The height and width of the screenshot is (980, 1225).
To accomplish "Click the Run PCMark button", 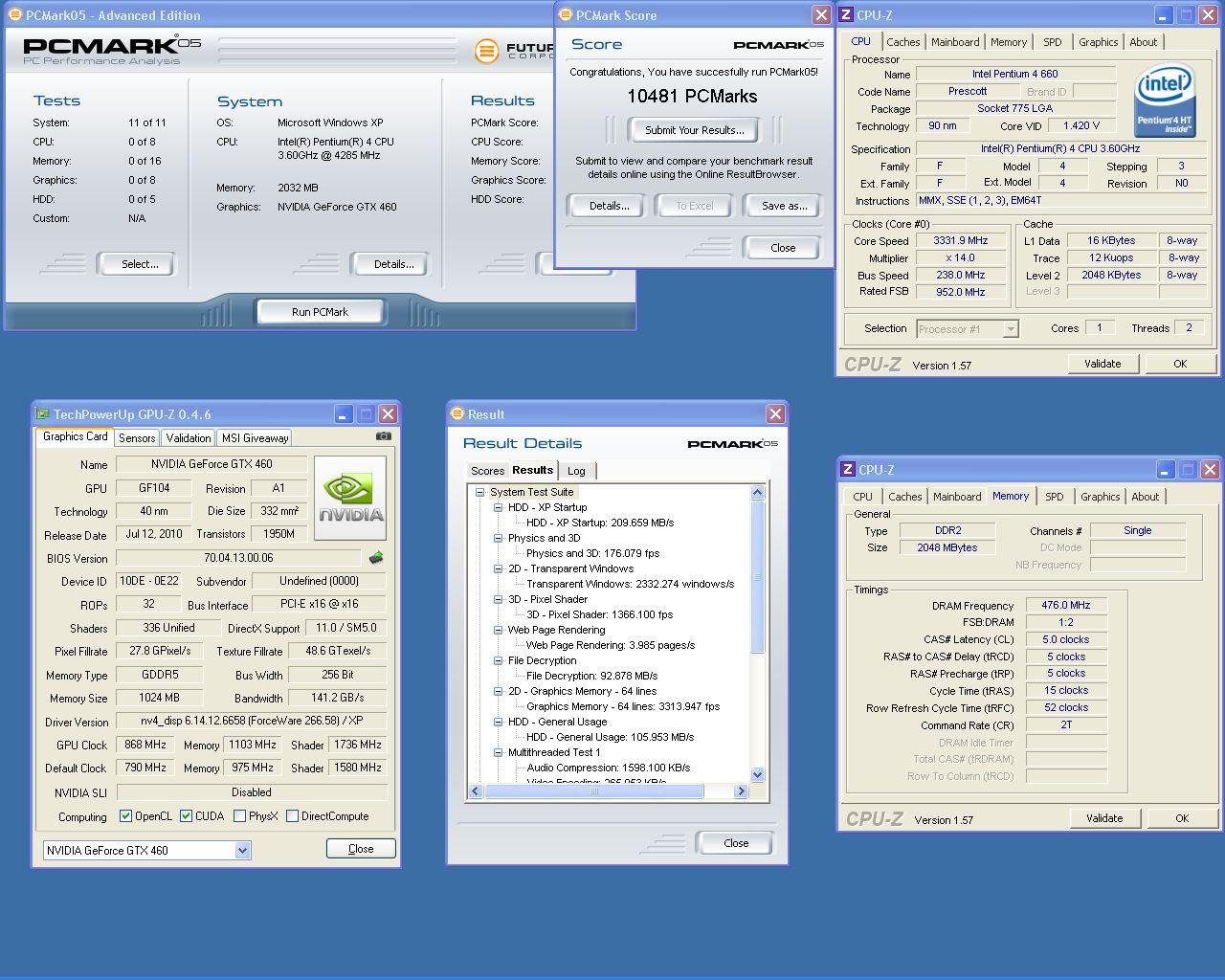I will point(320,312).
